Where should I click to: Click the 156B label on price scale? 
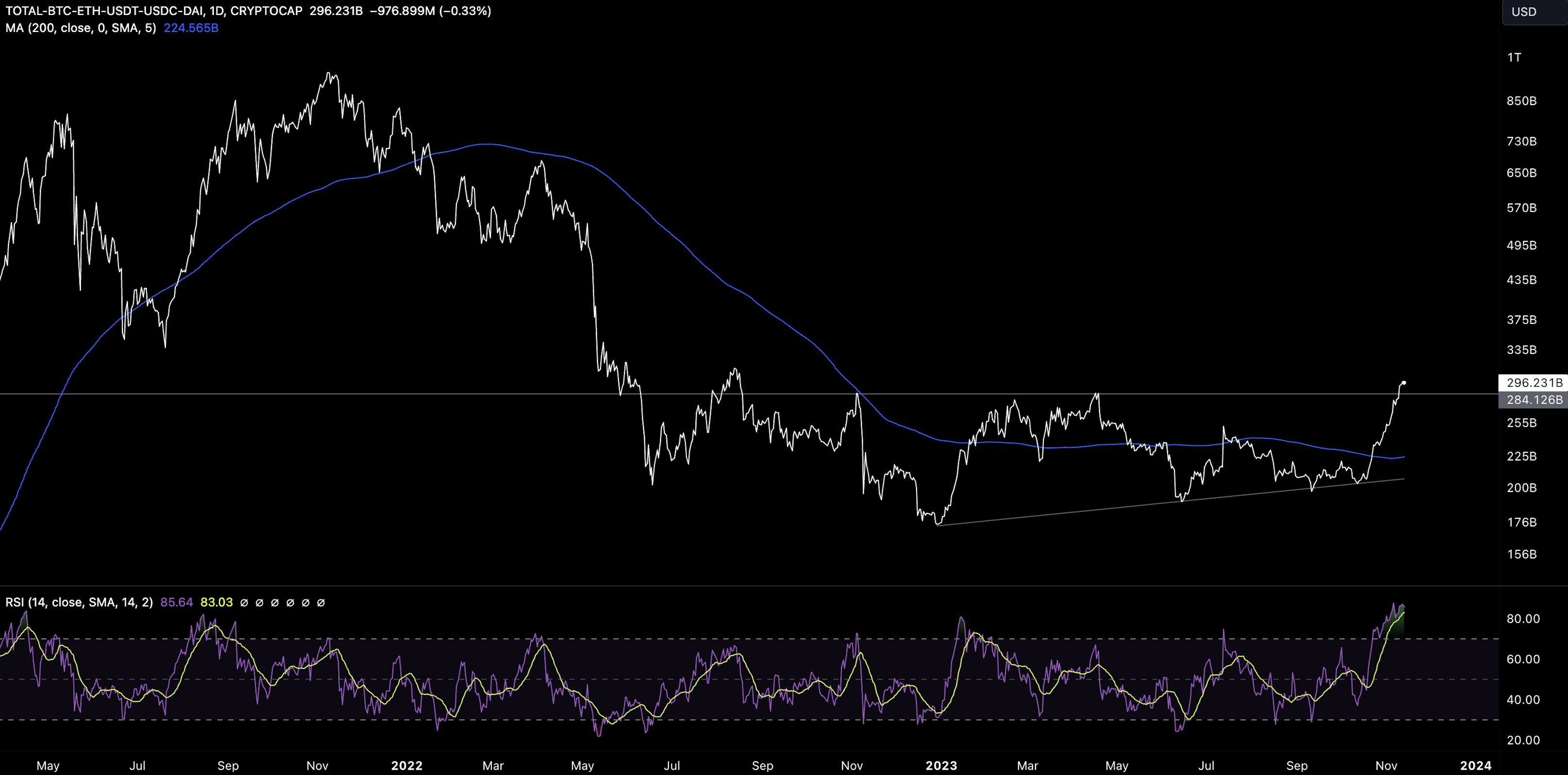(1521, 554)
